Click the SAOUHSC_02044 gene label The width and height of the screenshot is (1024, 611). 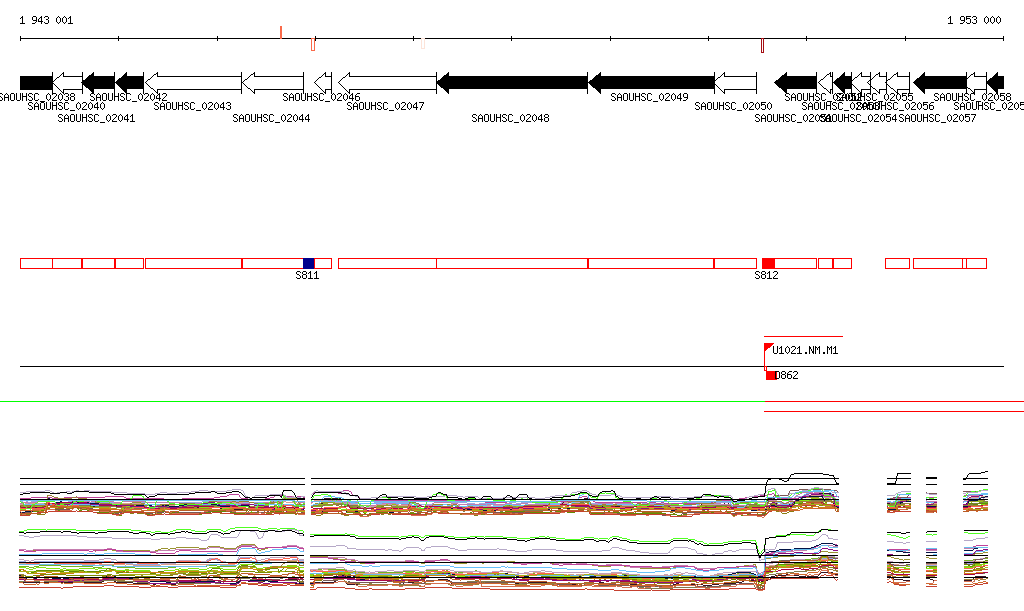pos(271,118)
